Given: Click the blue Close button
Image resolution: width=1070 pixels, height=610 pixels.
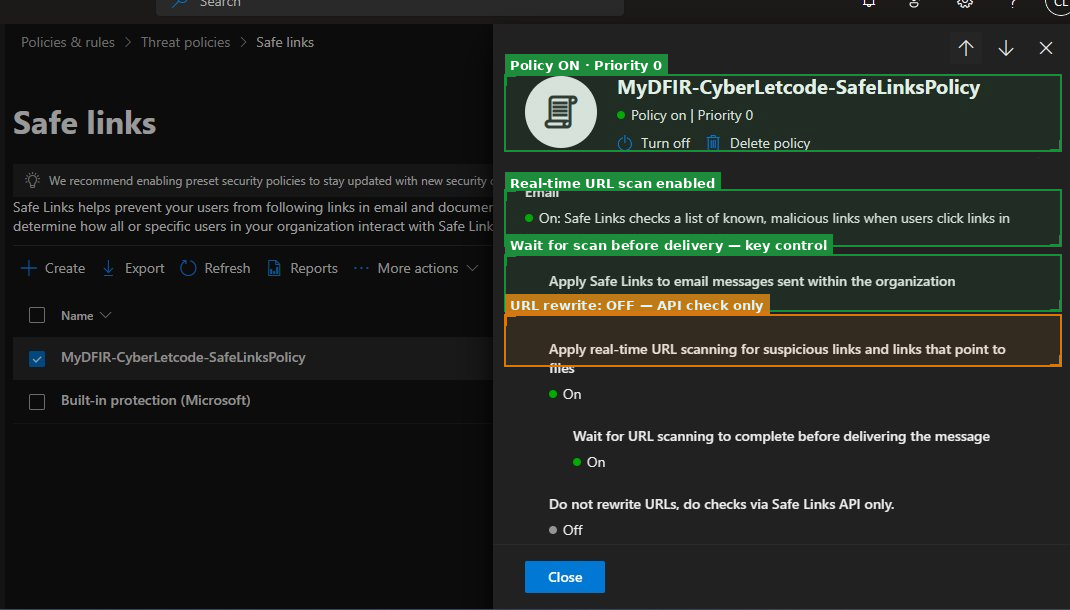Looking at the screenshot, I should 564,577.
